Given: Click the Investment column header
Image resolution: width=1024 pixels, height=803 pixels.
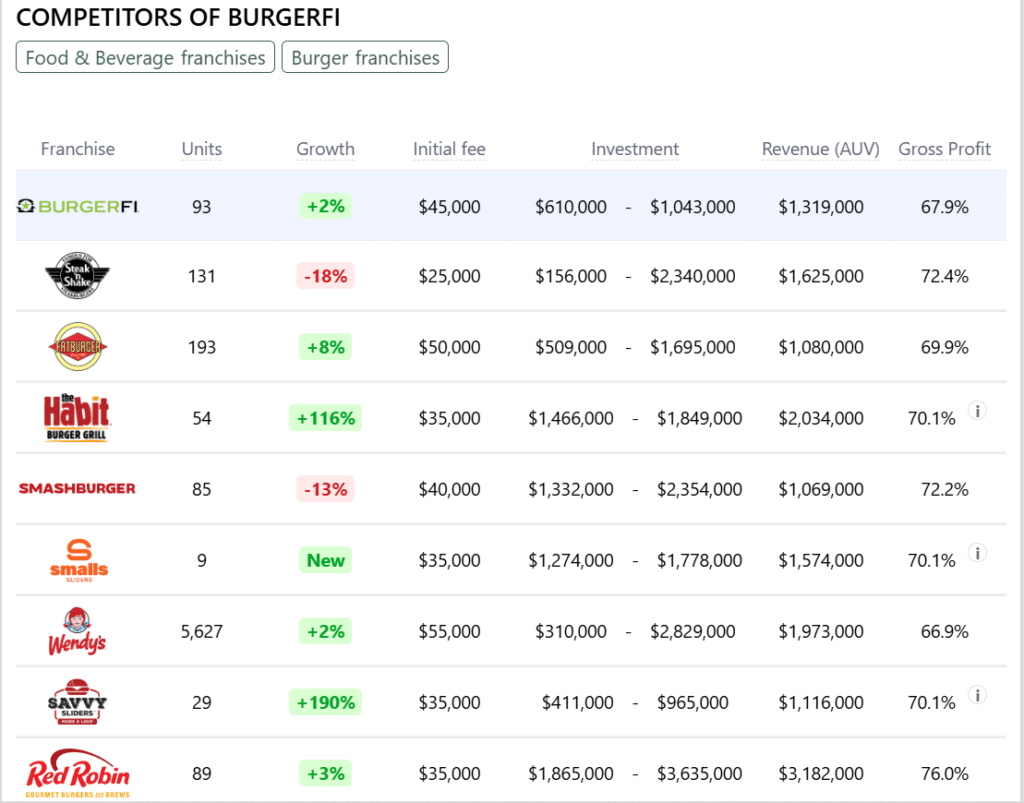Looking at the screenshot, I should point(635,149).
